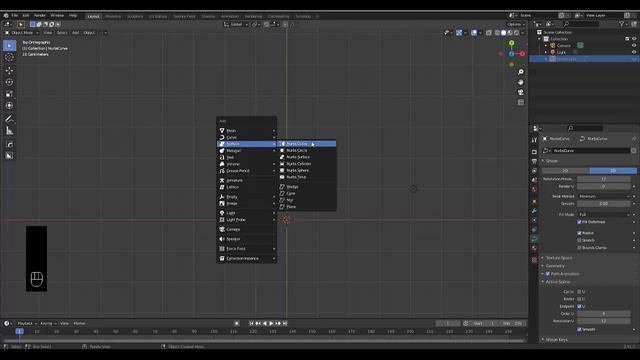Image resolution: width=640 pixels, height=360 pixels.
Task: Enable the Bounds Clamp checkbox
Action: 579,248
